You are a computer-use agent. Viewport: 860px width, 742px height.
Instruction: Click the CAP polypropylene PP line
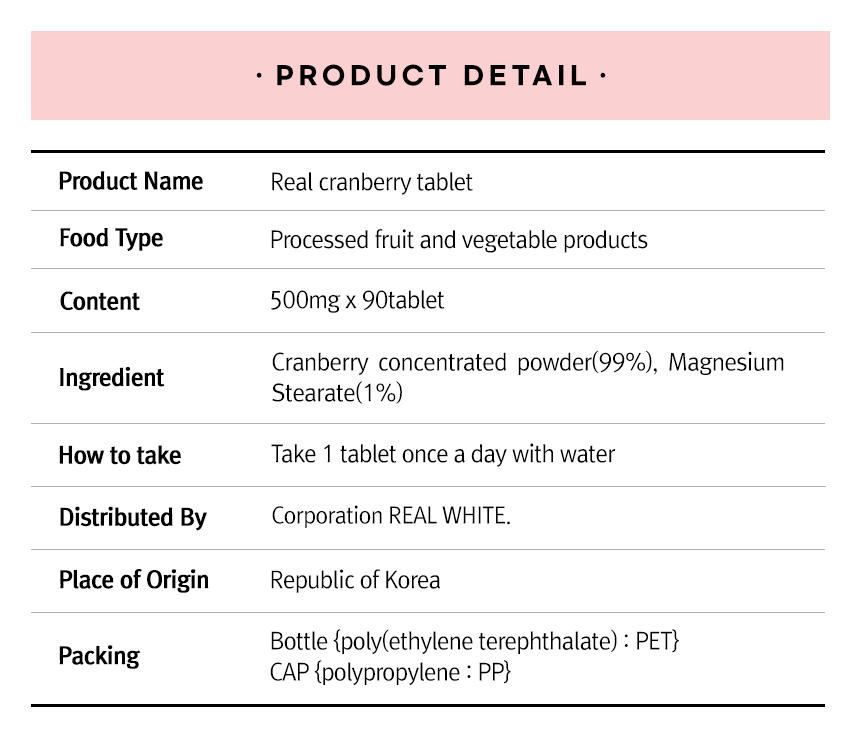point(390,672)
